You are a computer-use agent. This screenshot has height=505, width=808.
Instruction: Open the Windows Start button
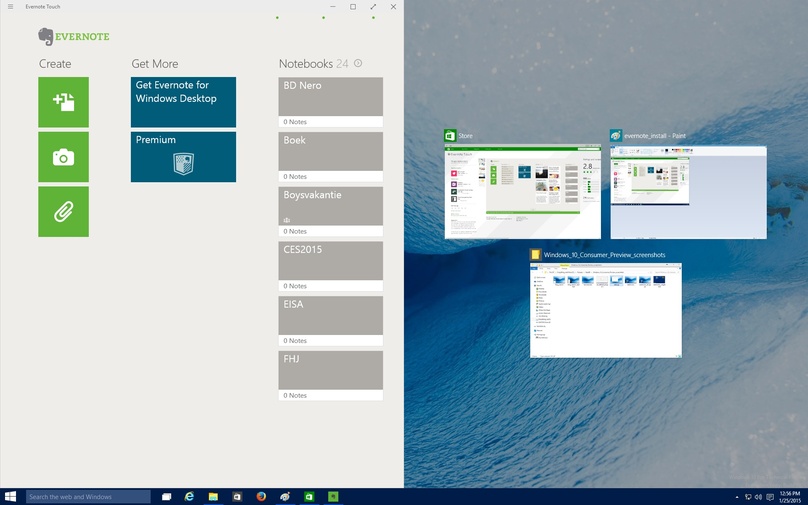[x=10, y=497]
